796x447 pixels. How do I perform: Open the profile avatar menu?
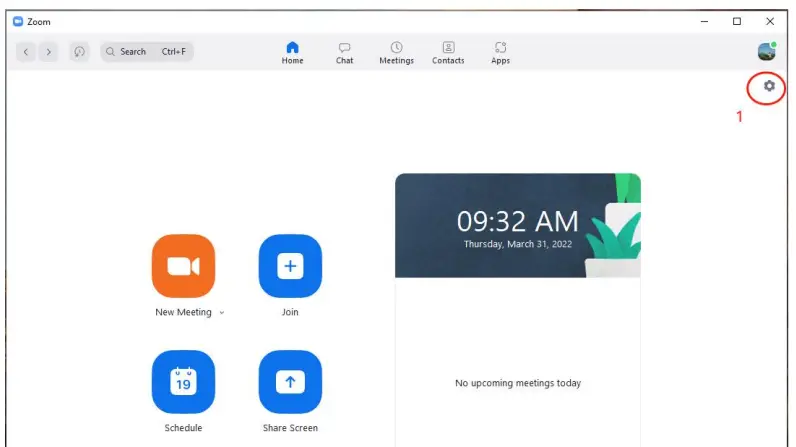tap(767, 52)
